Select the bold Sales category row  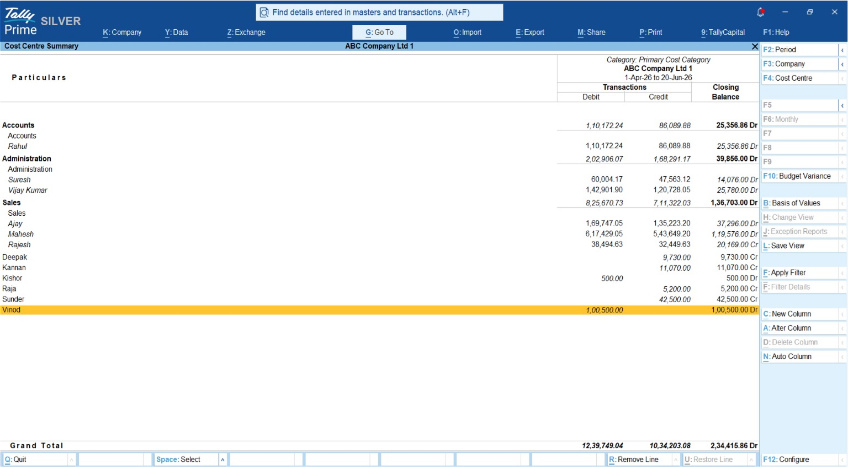[379, 203]
